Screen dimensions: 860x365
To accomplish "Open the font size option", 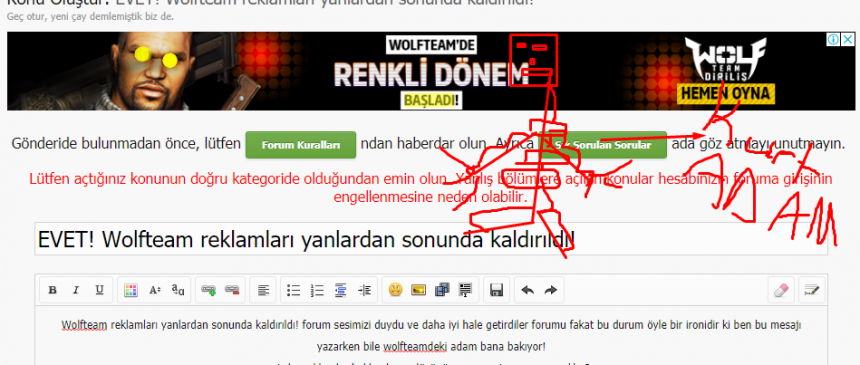I will tap(155, 290).
